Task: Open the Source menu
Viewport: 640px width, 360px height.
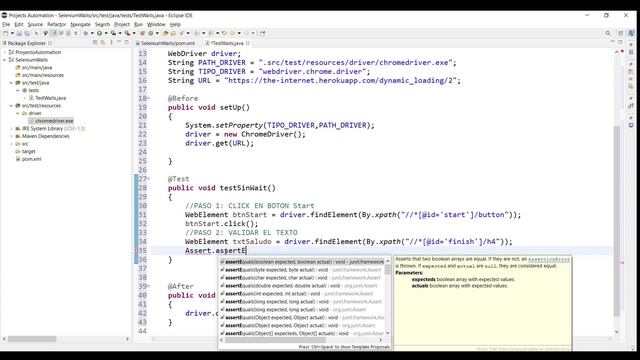Action: click(x=35, y=24)
